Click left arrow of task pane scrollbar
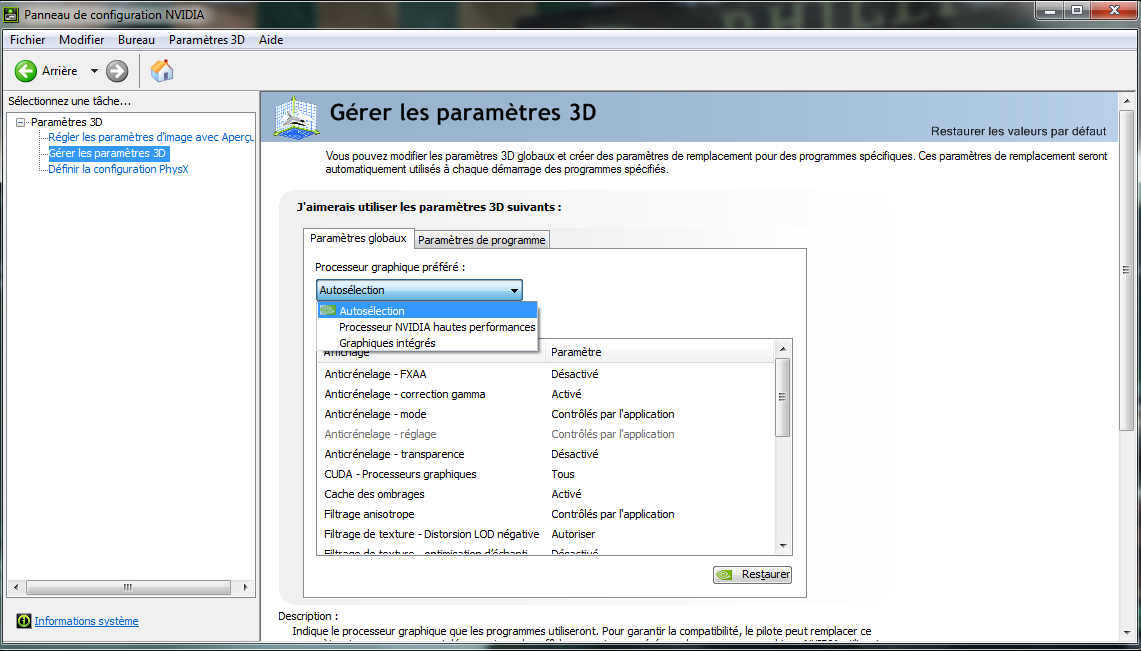 (15, 587)
